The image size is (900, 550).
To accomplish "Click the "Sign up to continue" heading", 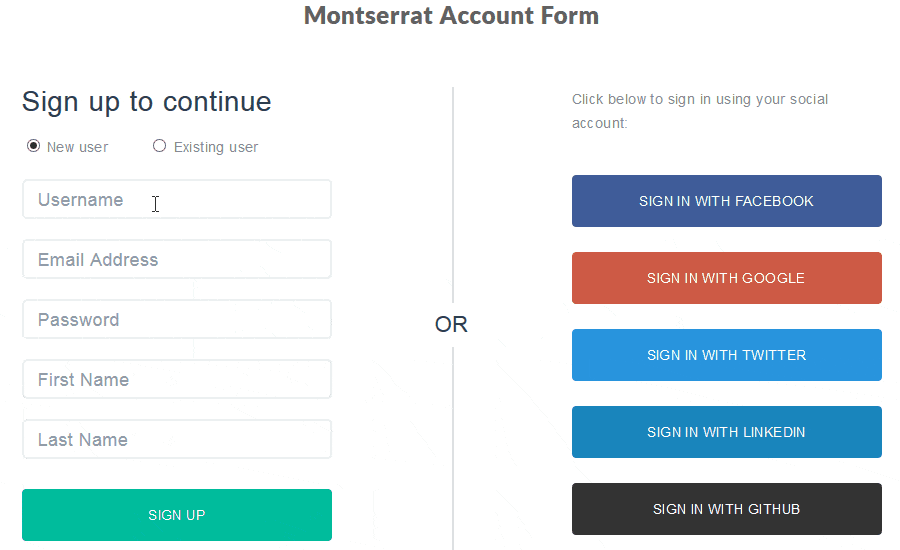I will tap(146, 102).
